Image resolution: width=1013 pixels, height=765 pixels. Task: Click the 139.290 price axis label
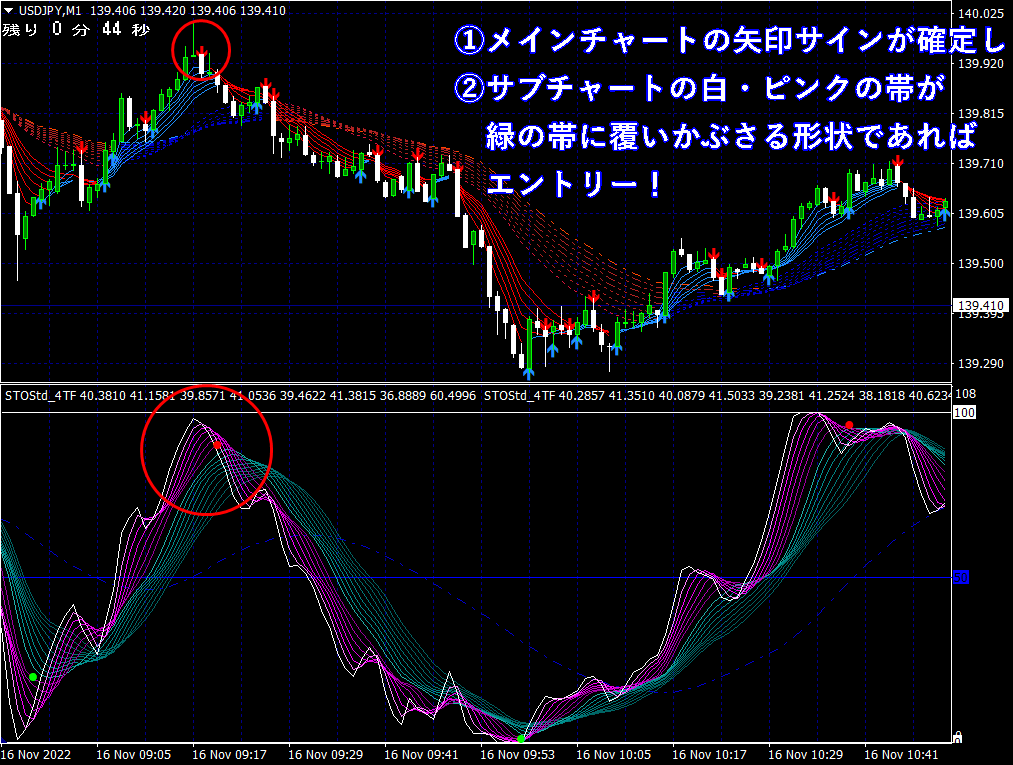980,364
